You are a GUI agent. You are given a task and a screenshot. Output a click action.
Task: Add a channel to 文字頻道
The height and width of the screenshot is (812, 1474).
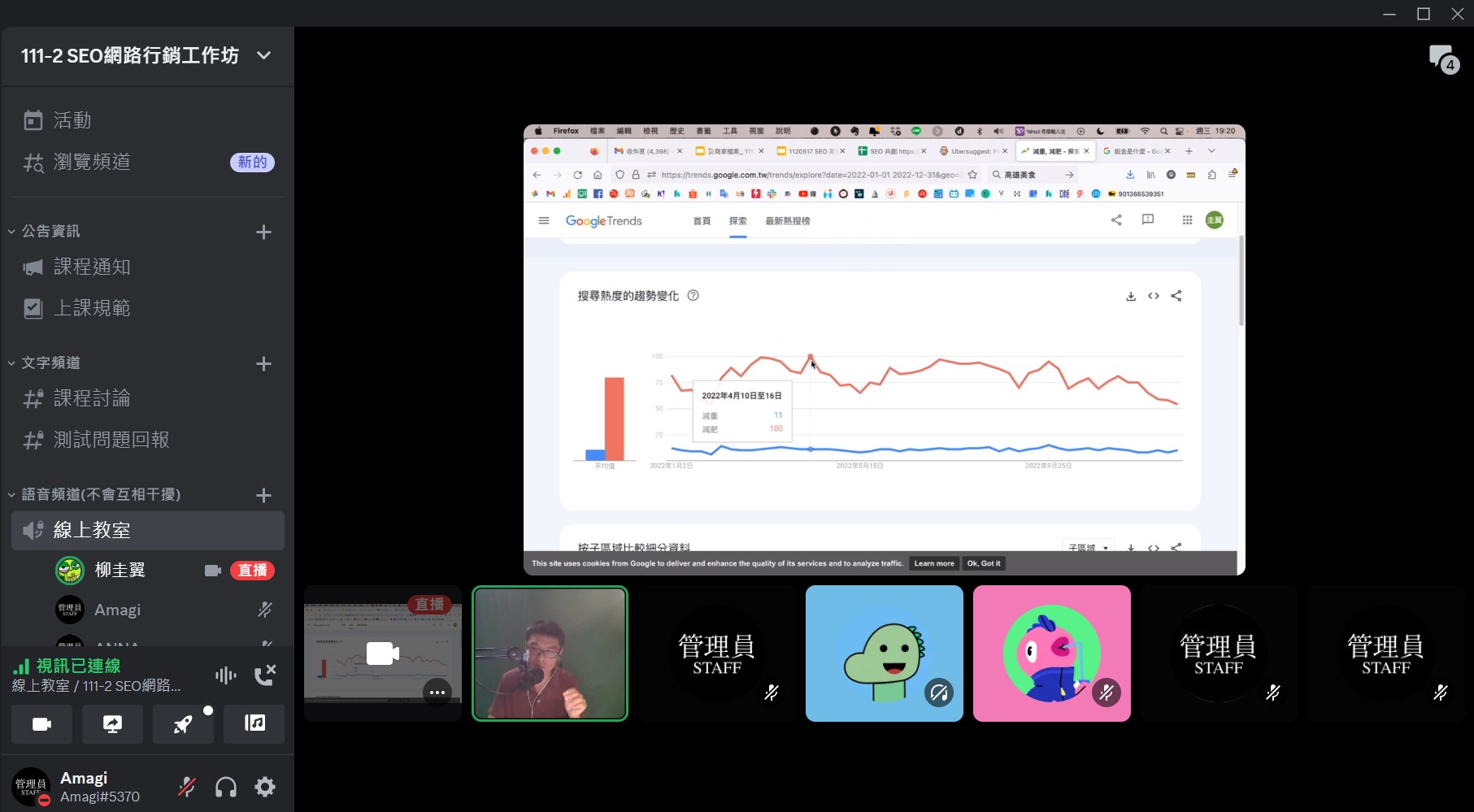[263, 364]
